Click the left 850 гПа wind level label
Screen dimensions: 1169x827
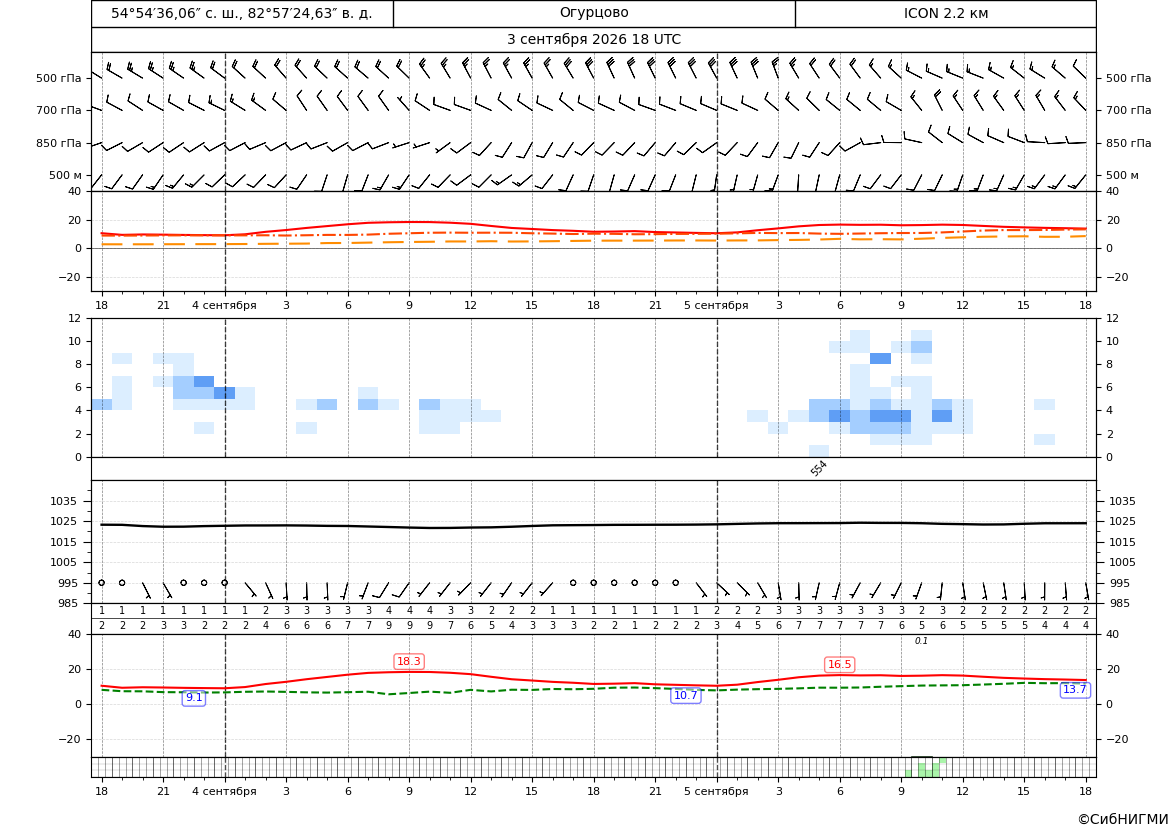pos(59,143)
